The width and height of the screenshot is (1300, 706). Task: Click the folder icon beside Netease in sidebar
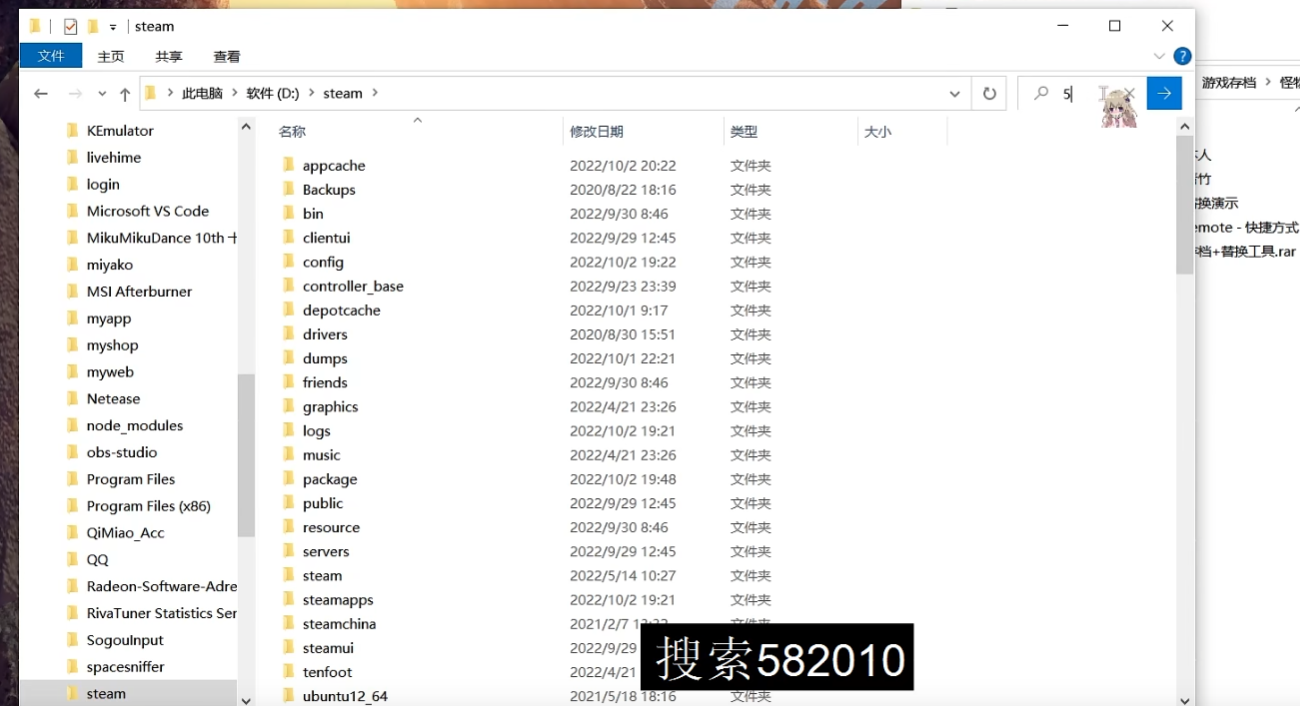(x=72, y=398)
